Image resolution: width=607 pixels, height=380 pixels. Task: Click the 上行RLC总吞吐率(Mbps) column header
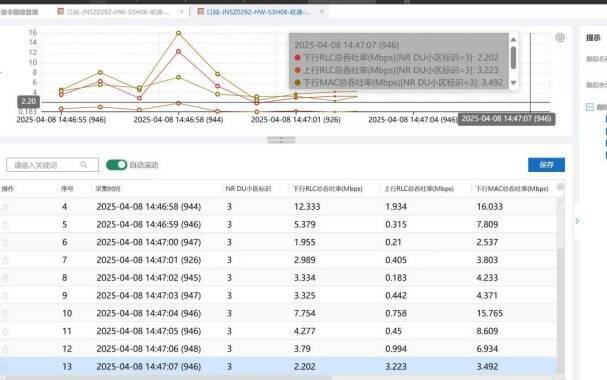[419, 189]
